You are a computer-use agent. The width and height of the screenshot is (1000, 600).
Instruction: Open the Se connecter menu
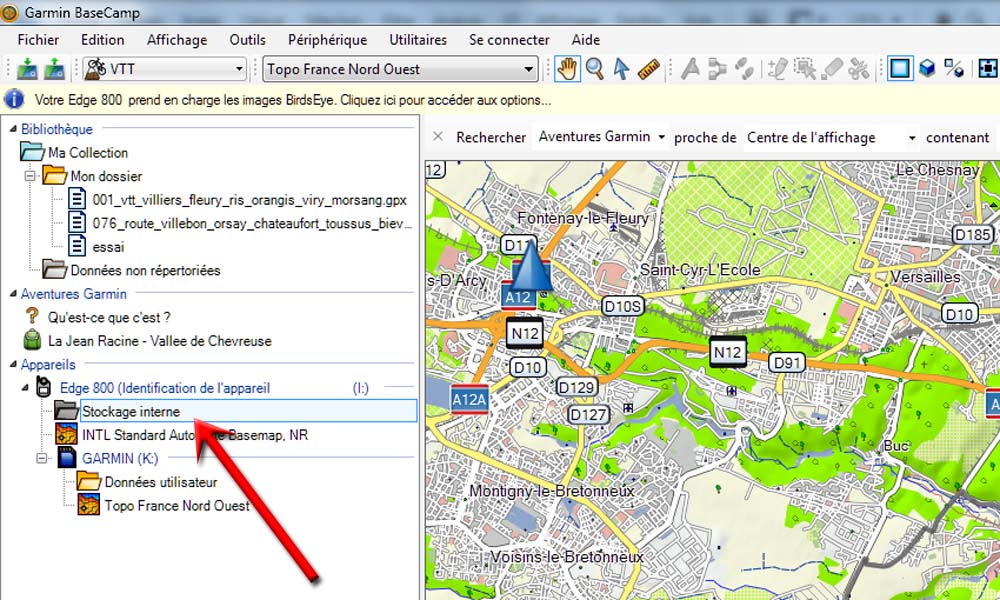pos(509,40)
